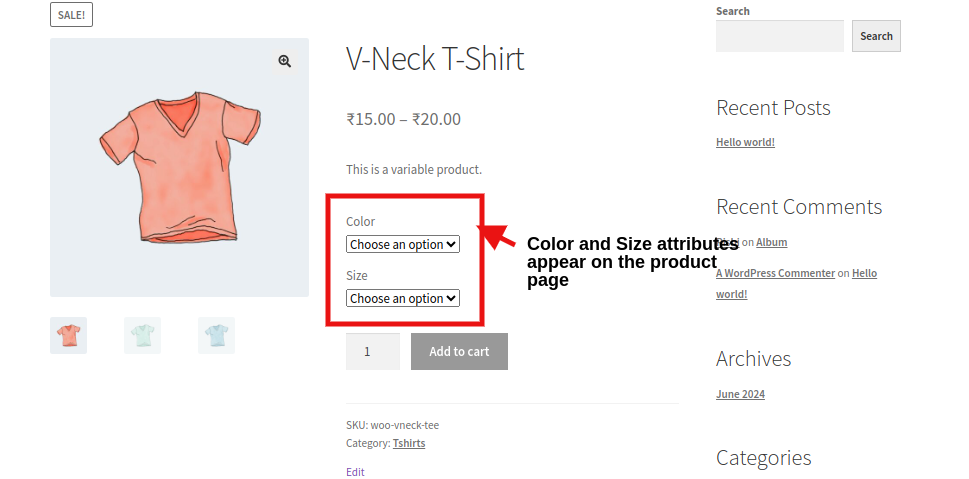Click the quantity input field

click(x=372, y=351)
